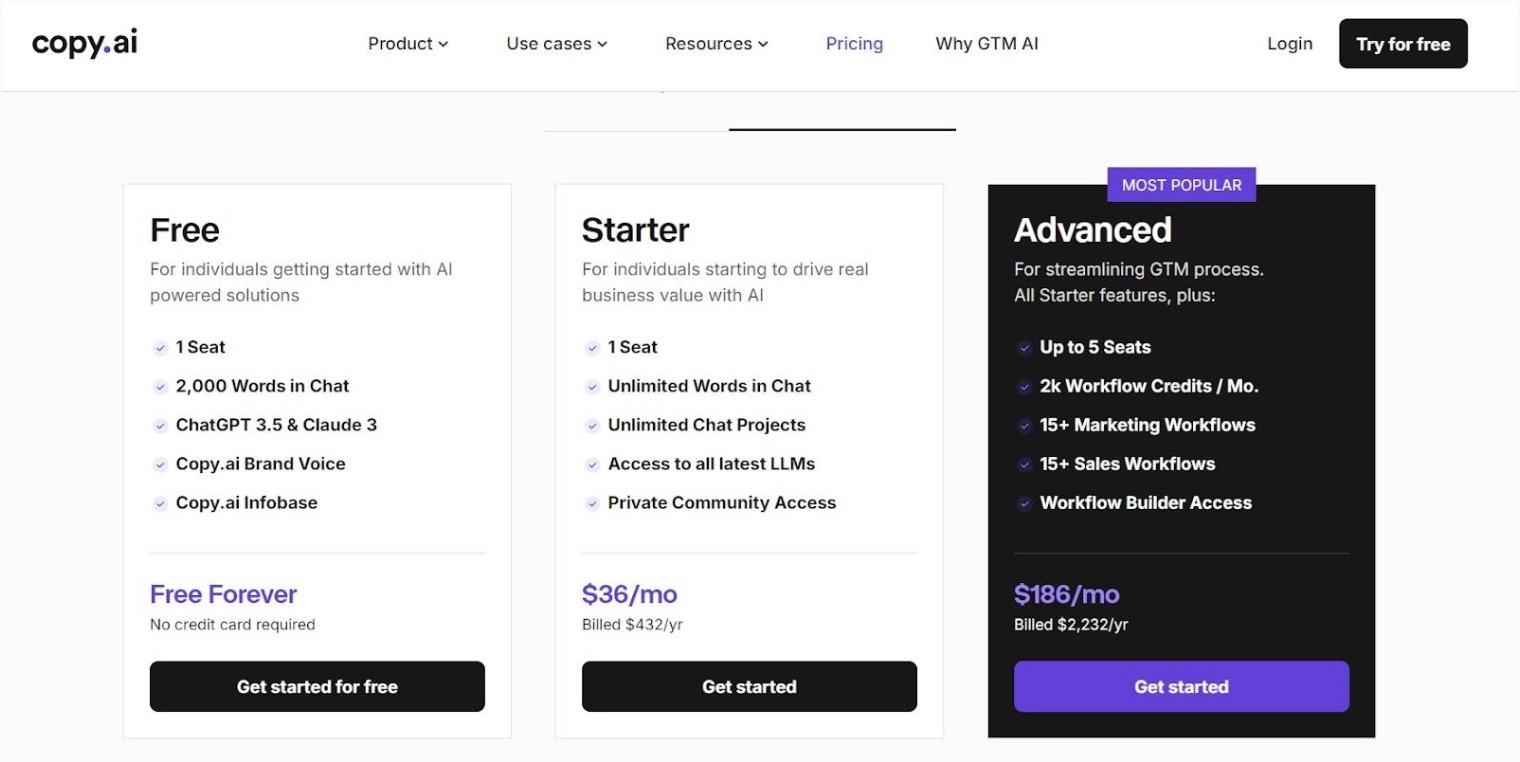Click the $36/mo price
This screenshot has height=762, width=1520.
[630, 594]
